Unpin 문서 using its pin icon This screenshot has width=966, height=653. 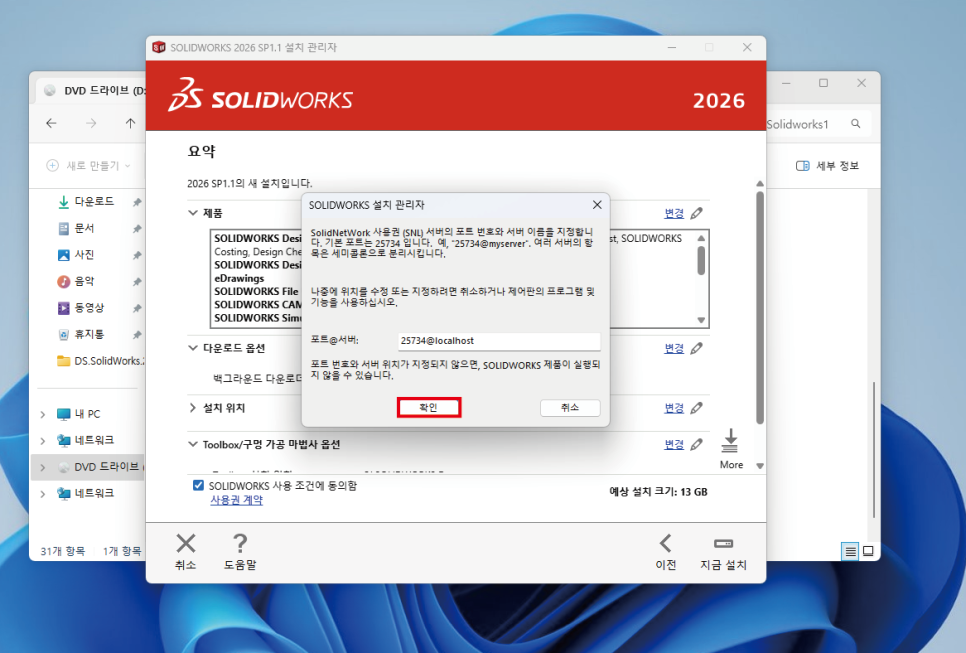(x=137, y=228)
